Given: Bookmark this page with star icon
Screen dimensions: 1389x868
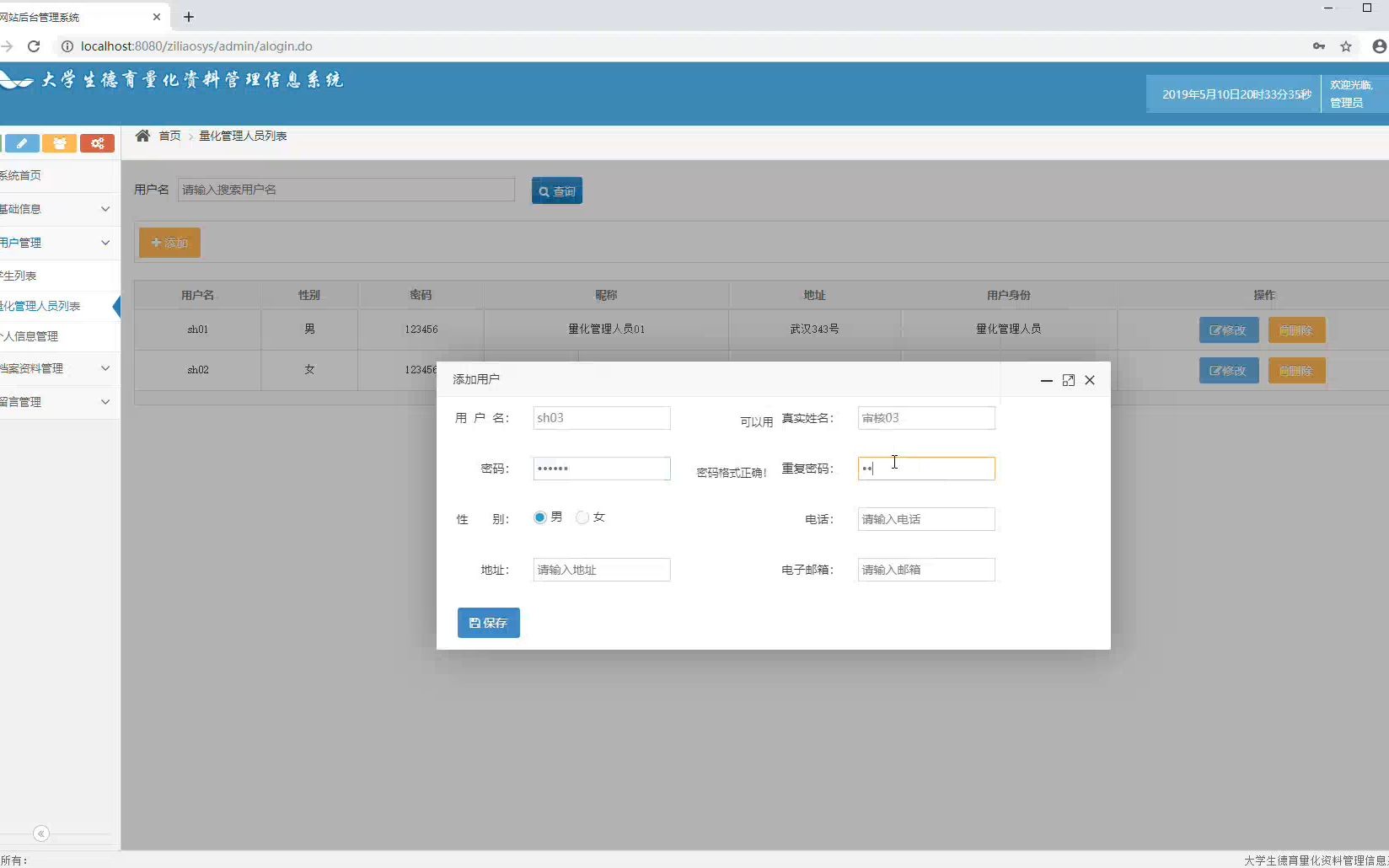Looking at the screenshot, I should coord(1346,46).
